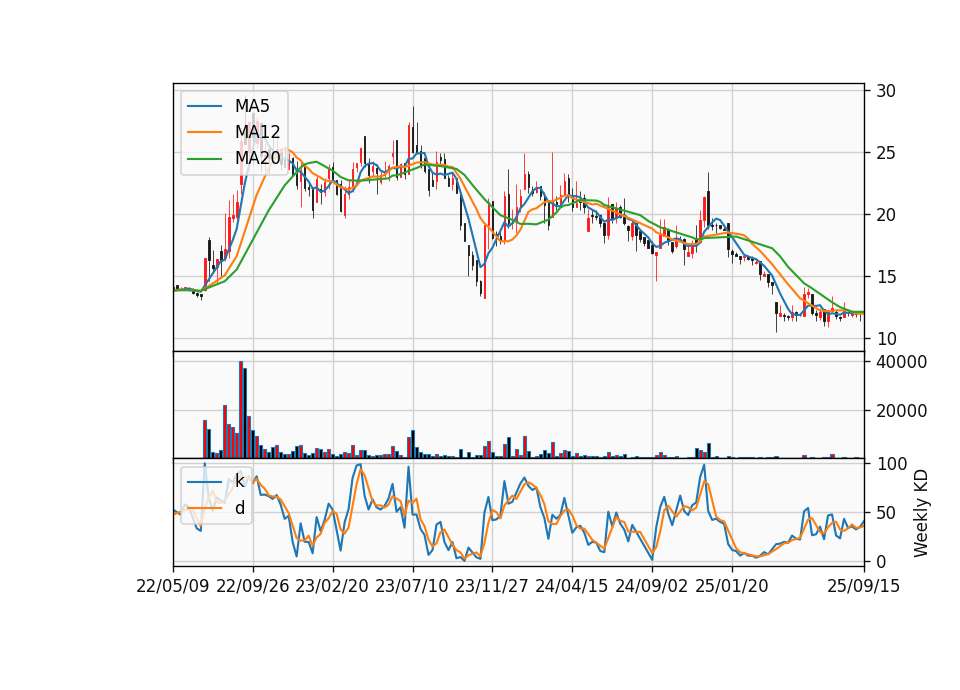Click the 24/09/02 date tick label

click(x=651, y=586)
